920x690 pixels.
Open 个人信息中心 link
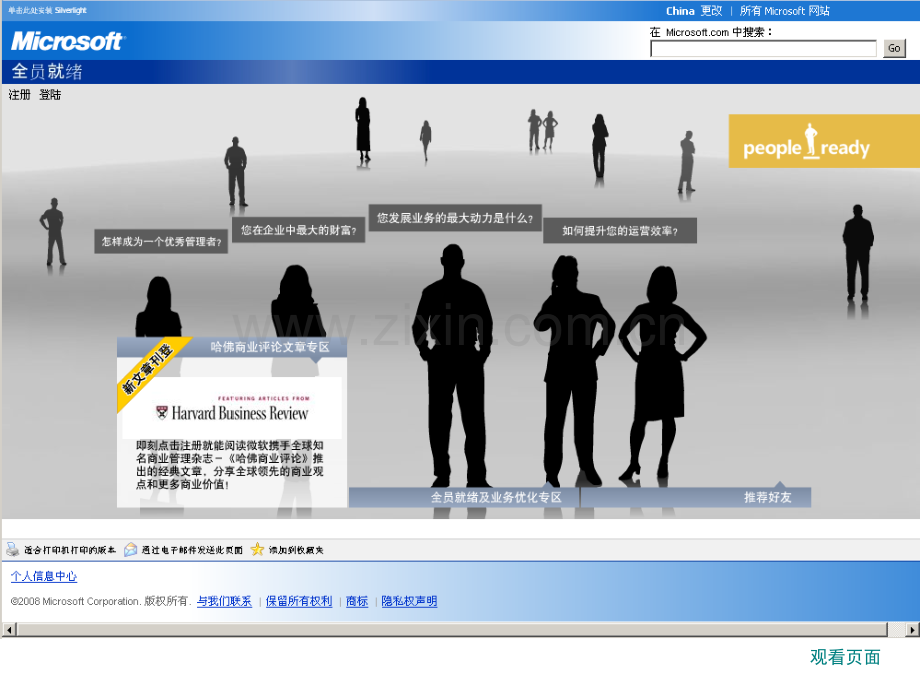[x=44, y=577]
